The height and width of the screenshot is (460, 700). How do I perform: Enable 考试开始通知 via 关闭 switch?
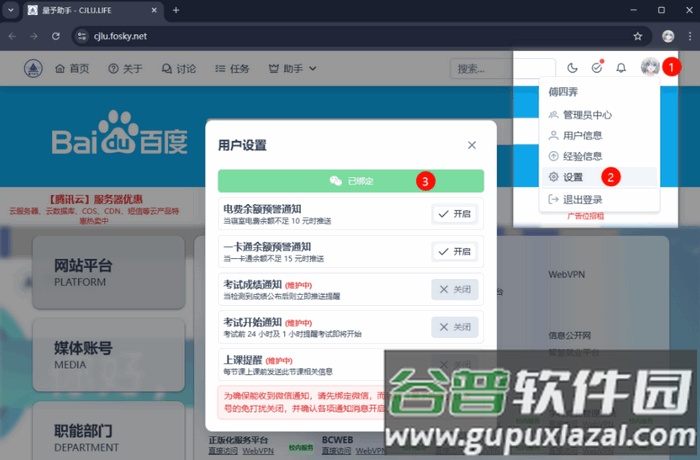point(455,327)
